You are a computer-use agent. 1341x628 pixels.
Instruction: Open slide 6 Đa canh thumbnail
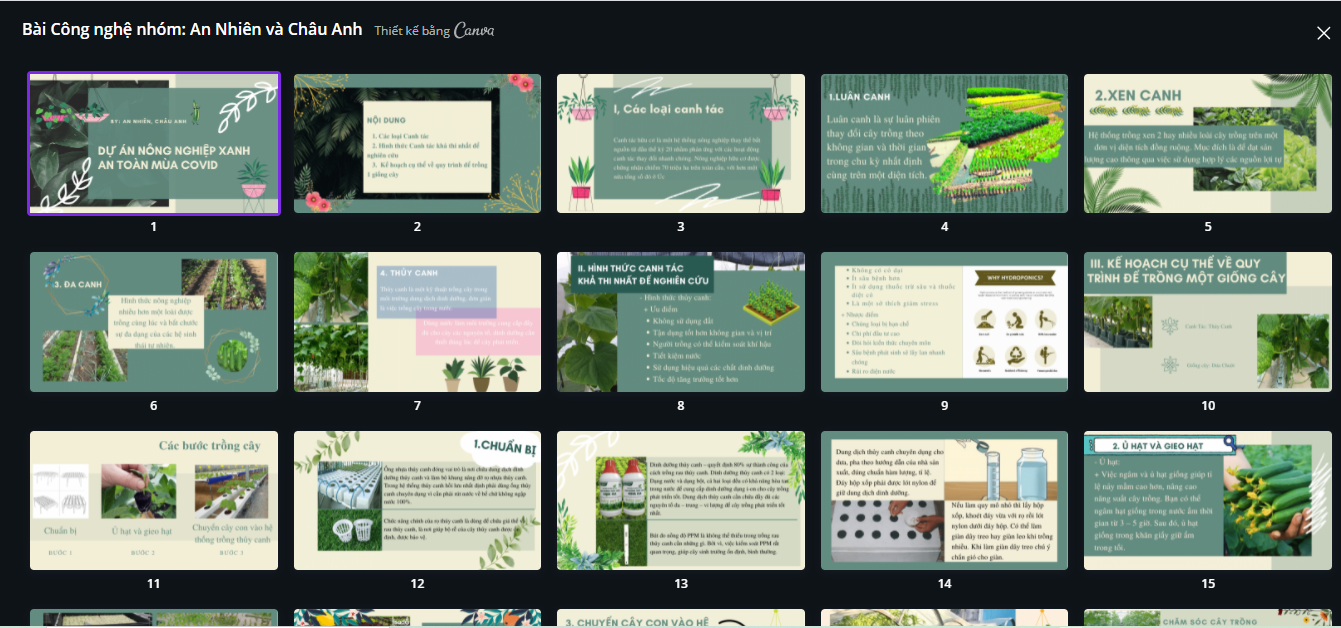(x=154, y=322)
